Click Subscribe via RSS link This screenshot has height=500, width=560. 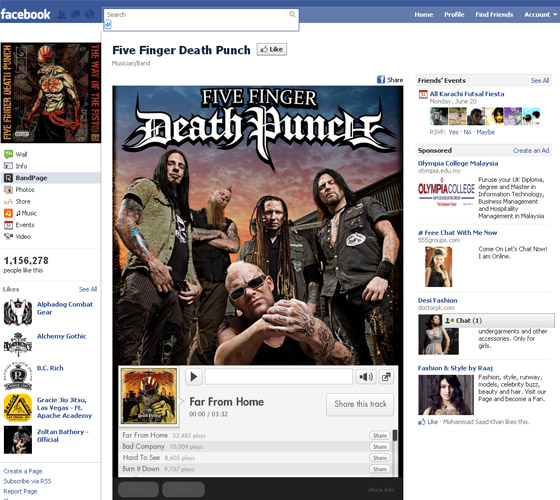[27, 481]
